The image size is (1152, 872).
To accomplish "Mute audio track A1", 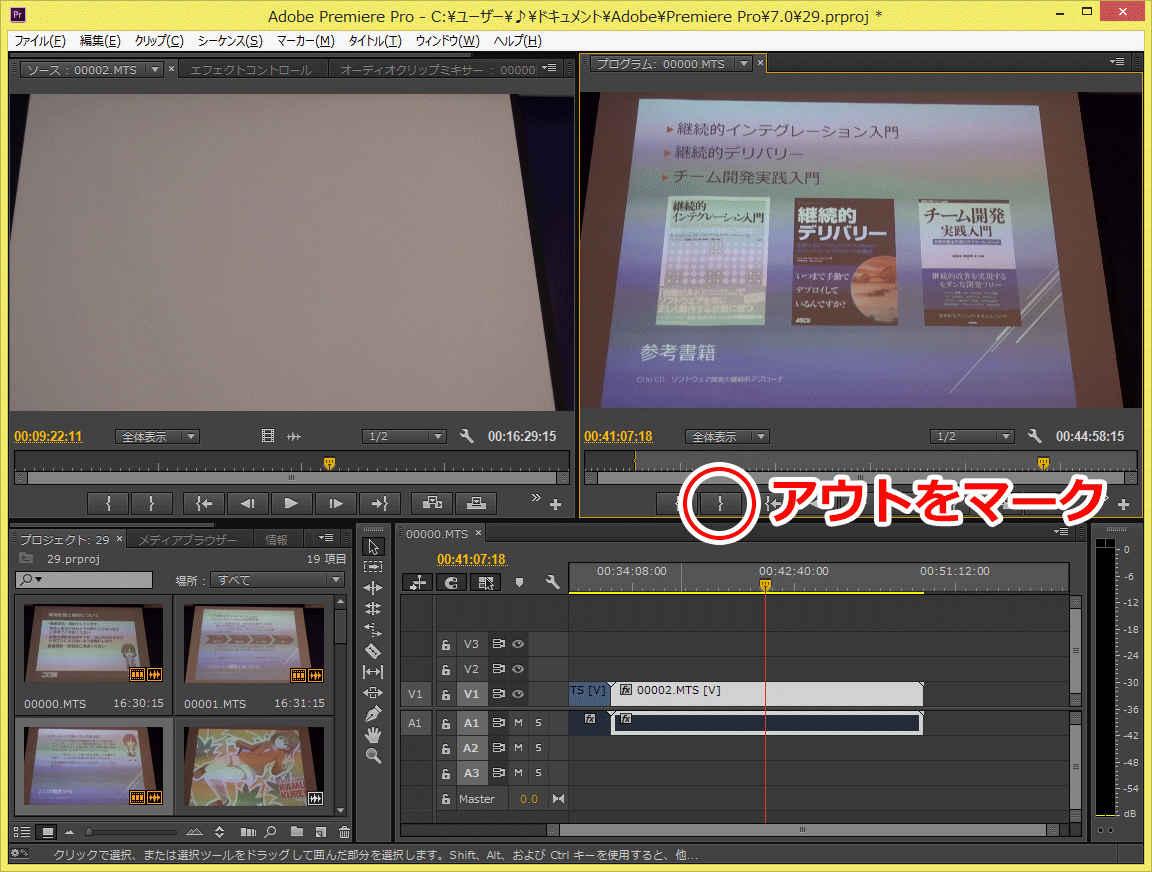I will (x=518, y=722).
